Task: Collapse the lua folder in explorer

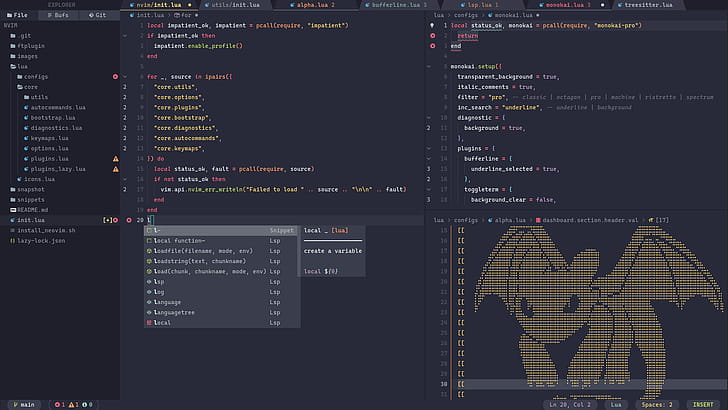Action: coord(20,66)
